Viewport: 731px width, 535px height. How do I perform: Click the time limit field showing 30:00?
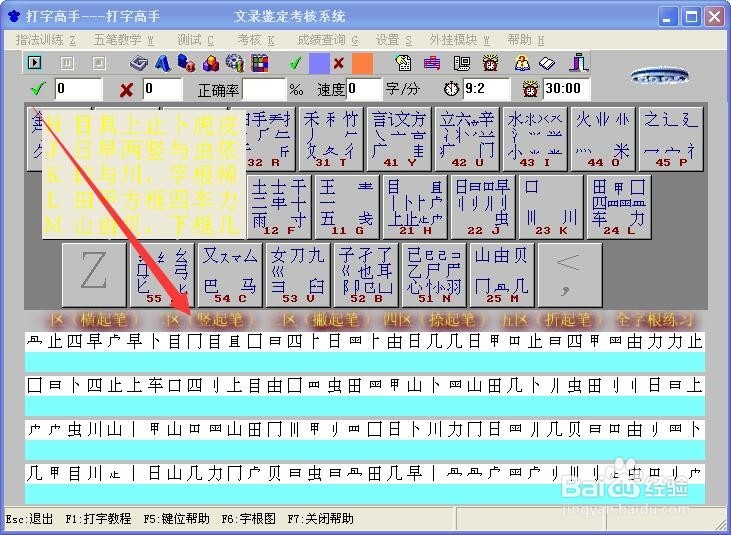tap(566, 89)
